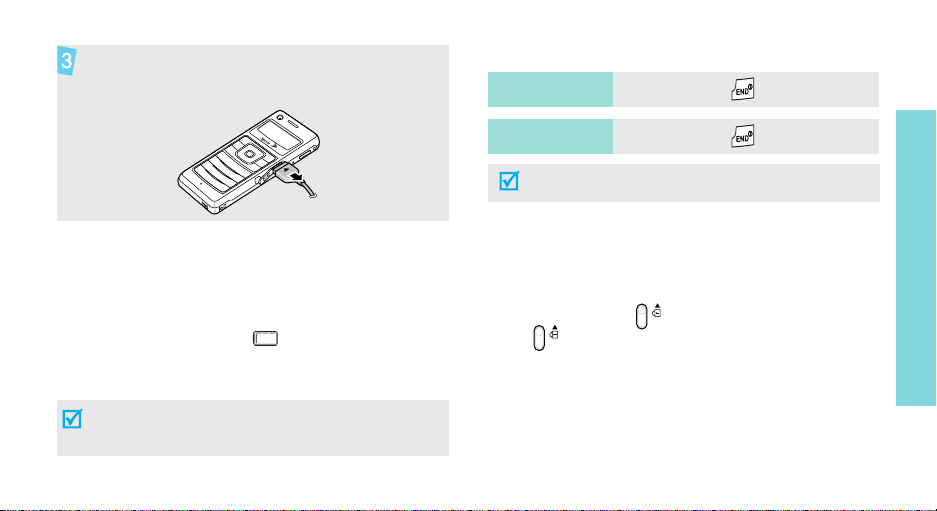Click the camera lens on the phone top

(279, 117)
